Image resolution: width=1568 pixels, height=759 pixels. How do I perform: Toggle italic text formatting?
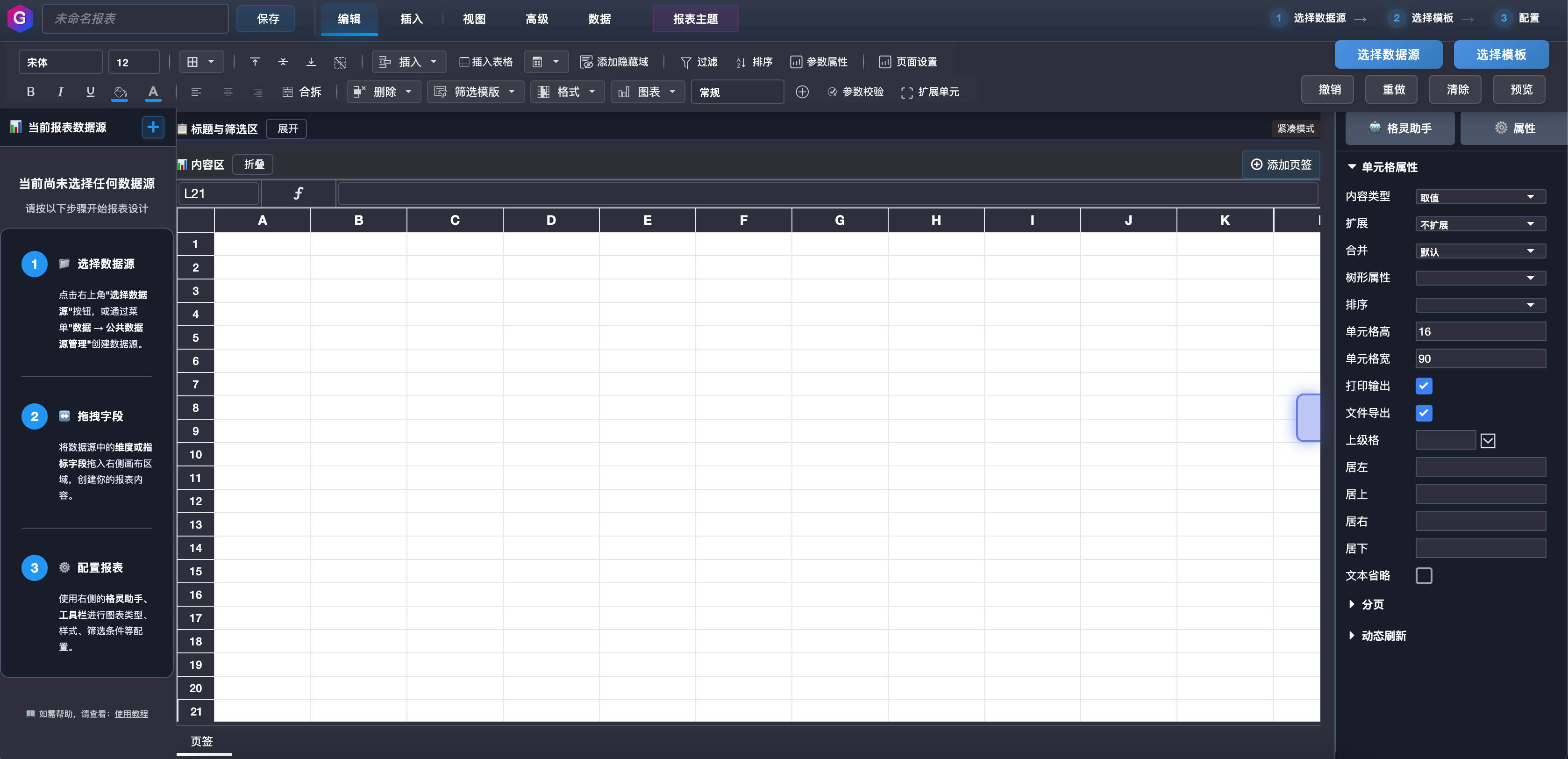[60, 92]
